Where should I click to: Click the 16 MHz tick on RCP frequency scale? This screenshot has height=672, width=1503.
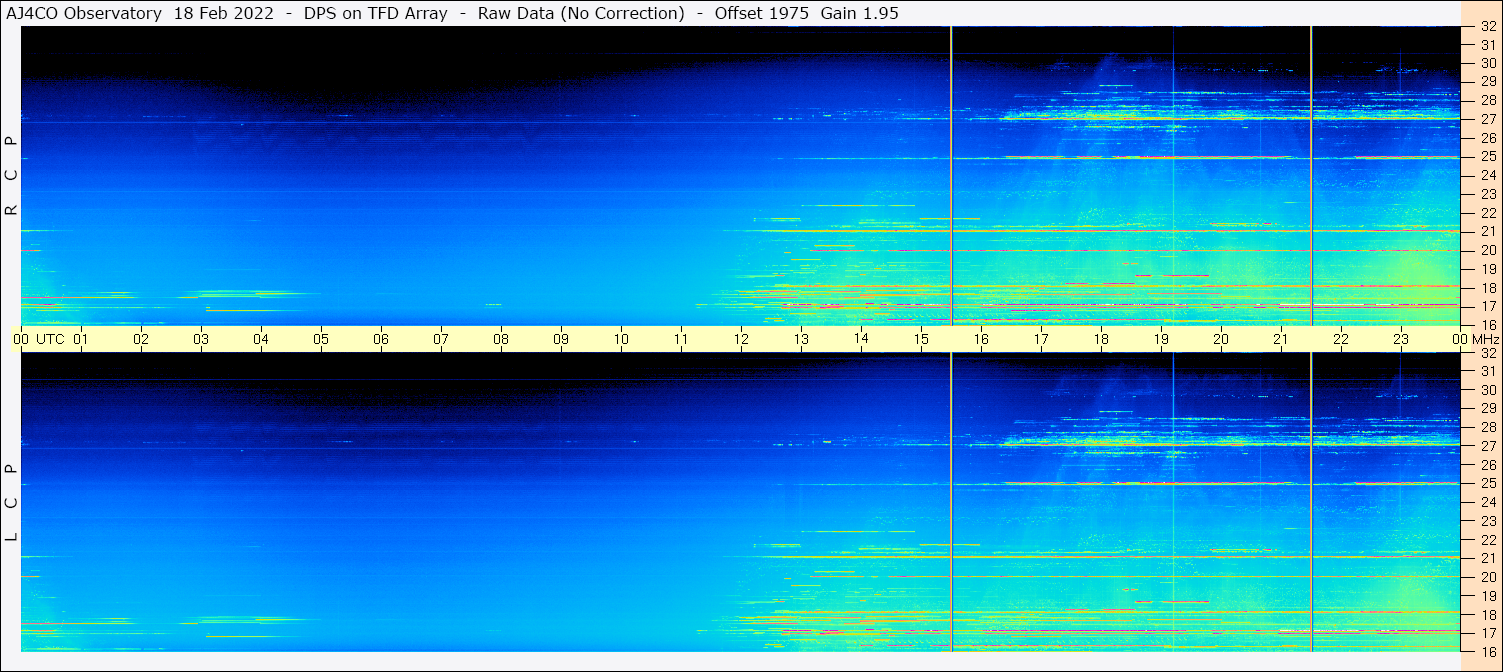point(1487,325)
